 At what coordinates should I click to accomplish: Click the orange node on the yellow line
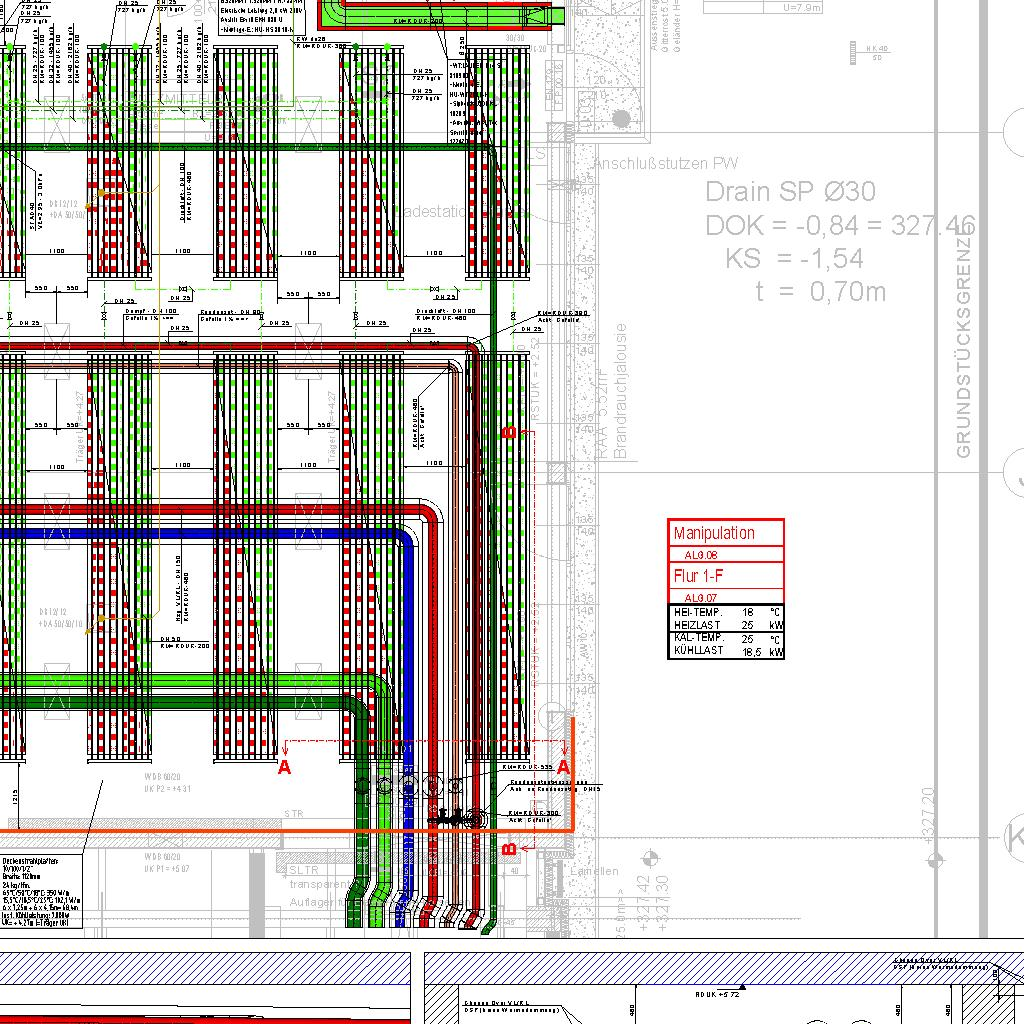[x=100, y=191]
